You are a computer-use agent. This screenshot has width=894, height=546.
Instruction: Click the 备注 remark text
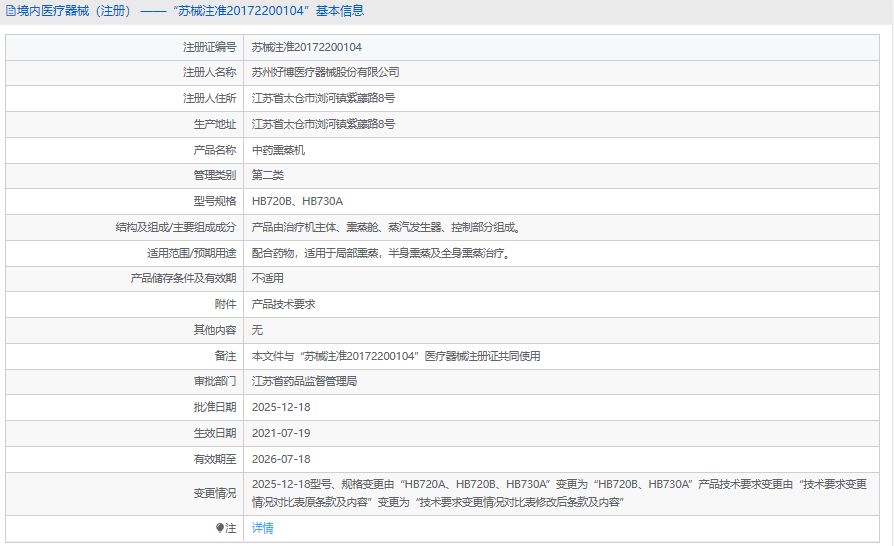396,356
